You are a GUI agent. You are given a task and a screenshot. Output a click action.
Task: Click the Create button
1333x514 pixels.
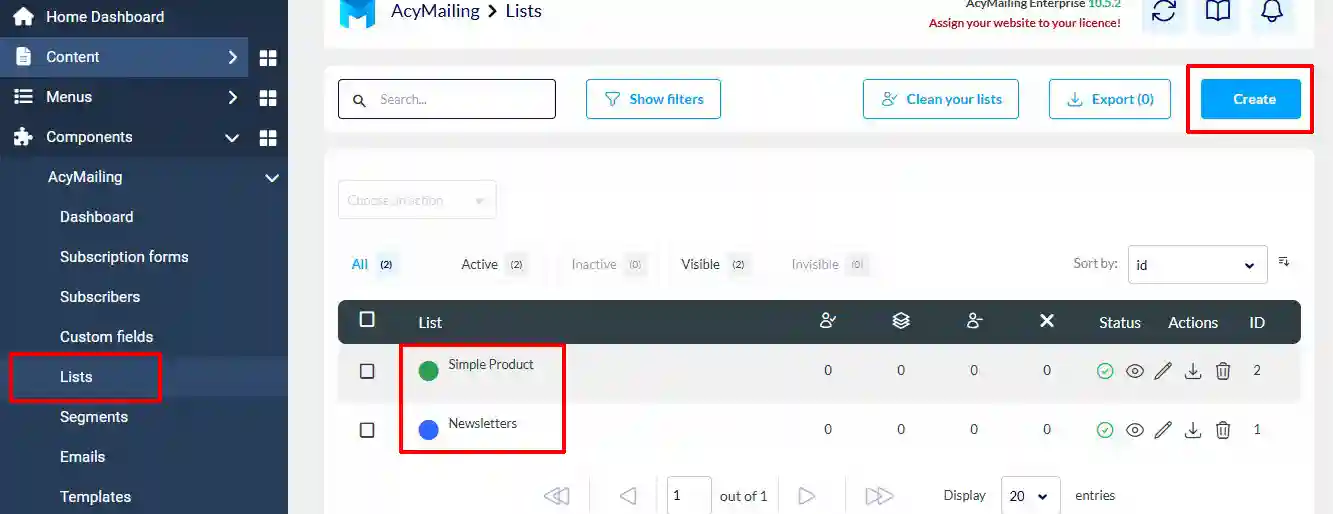tap(1251, 99)
